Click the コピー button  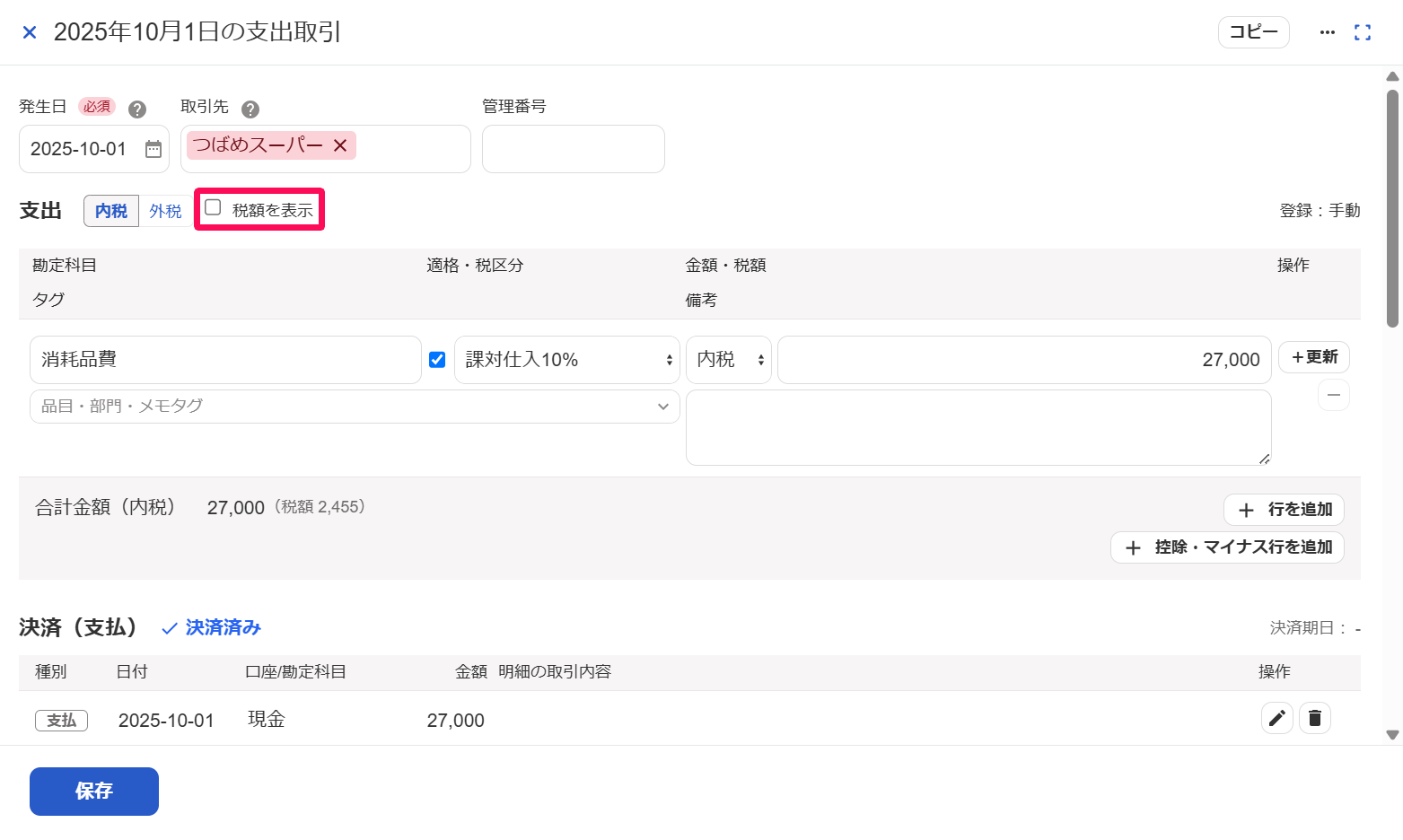click(x=1254, y=32)
